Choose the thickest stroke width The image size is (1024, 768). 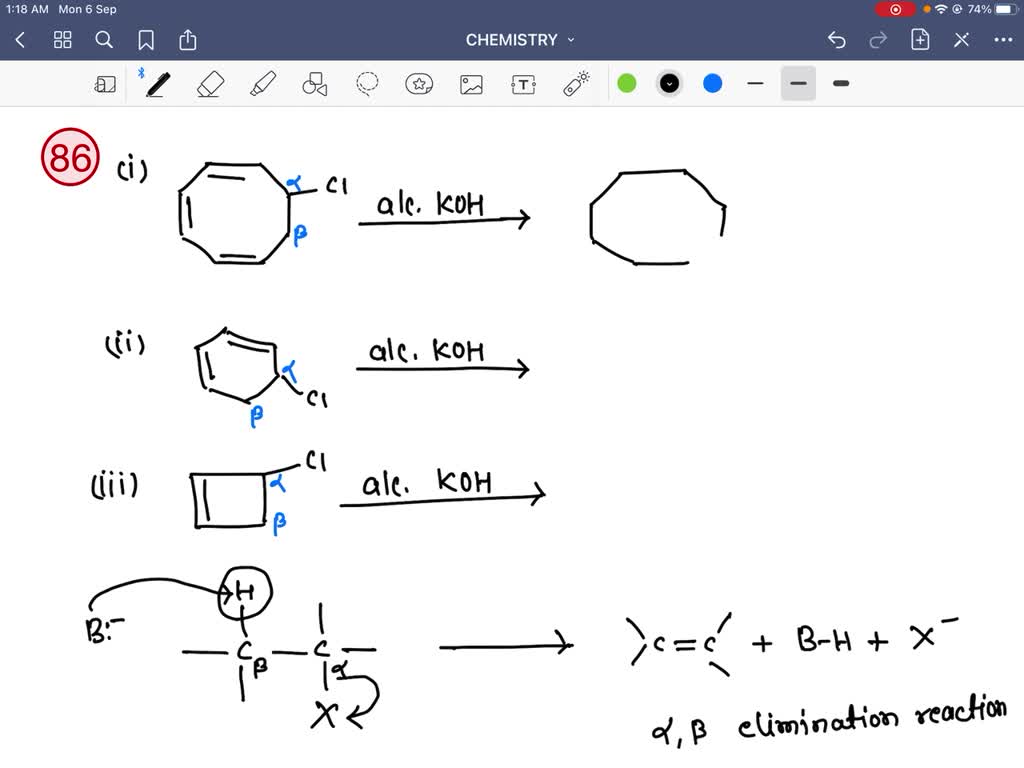(x=839, y=83)
